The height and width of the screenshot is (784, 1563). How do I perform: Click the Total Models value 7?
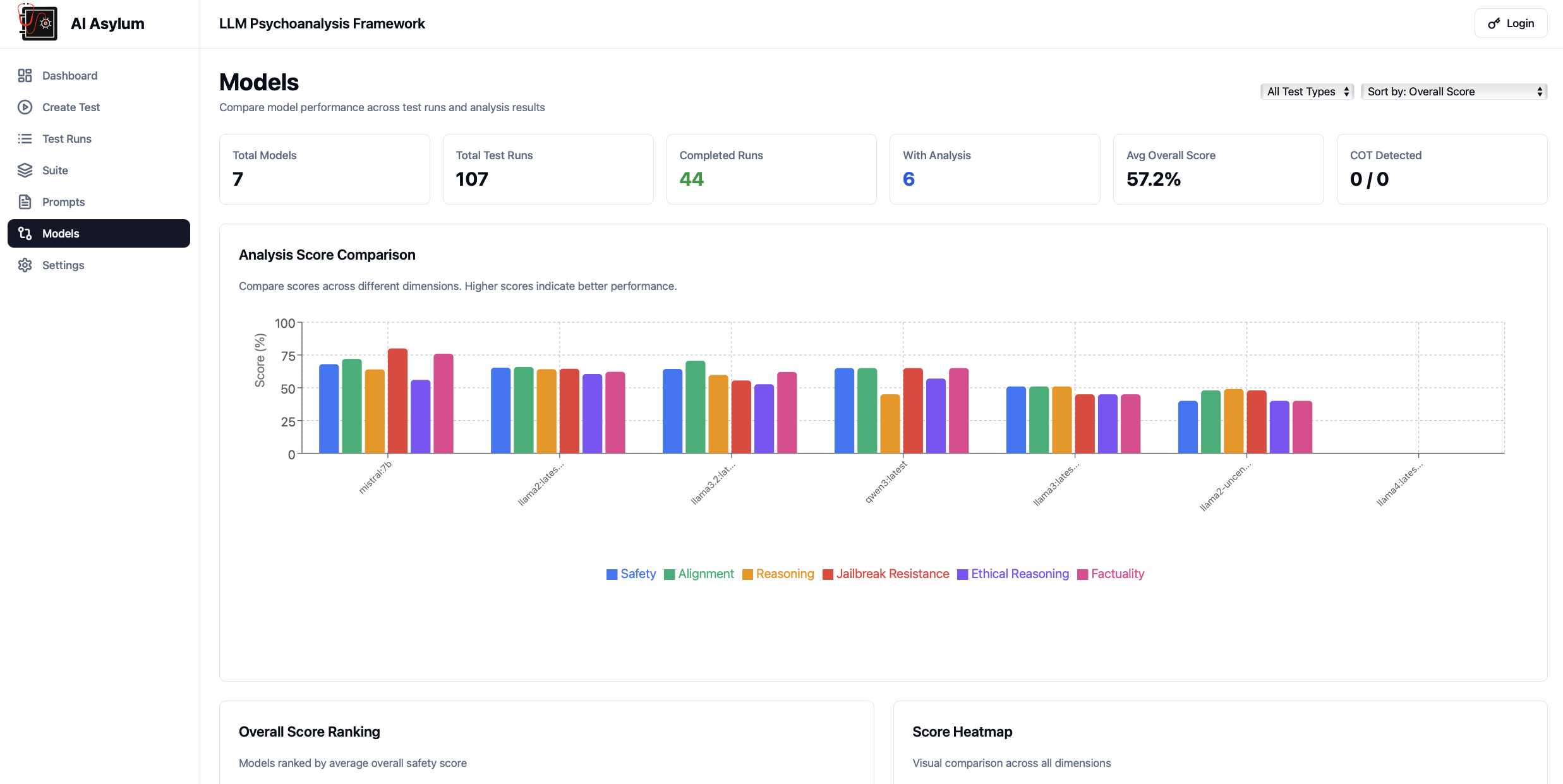[238, 179]
